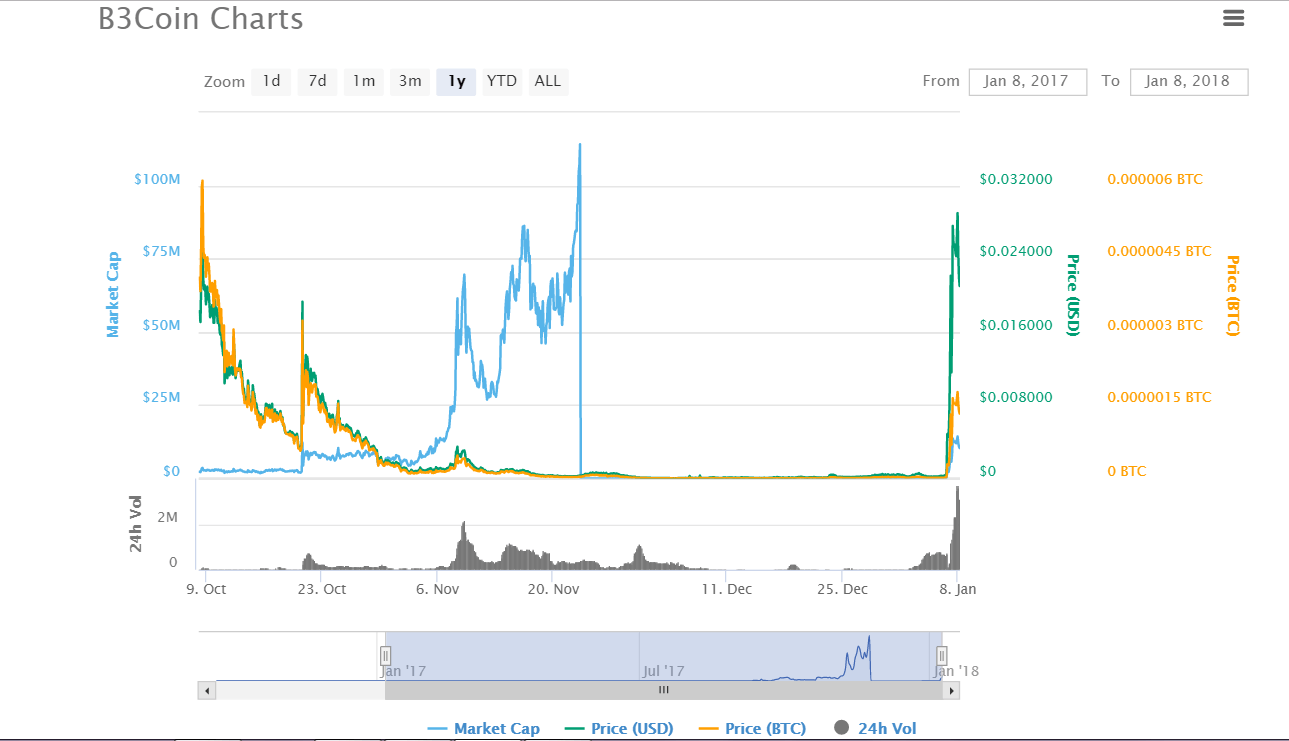Toggle Market Cap series in legend
The width and height of the screenshot is (1289, 741).
coord(484,728)
